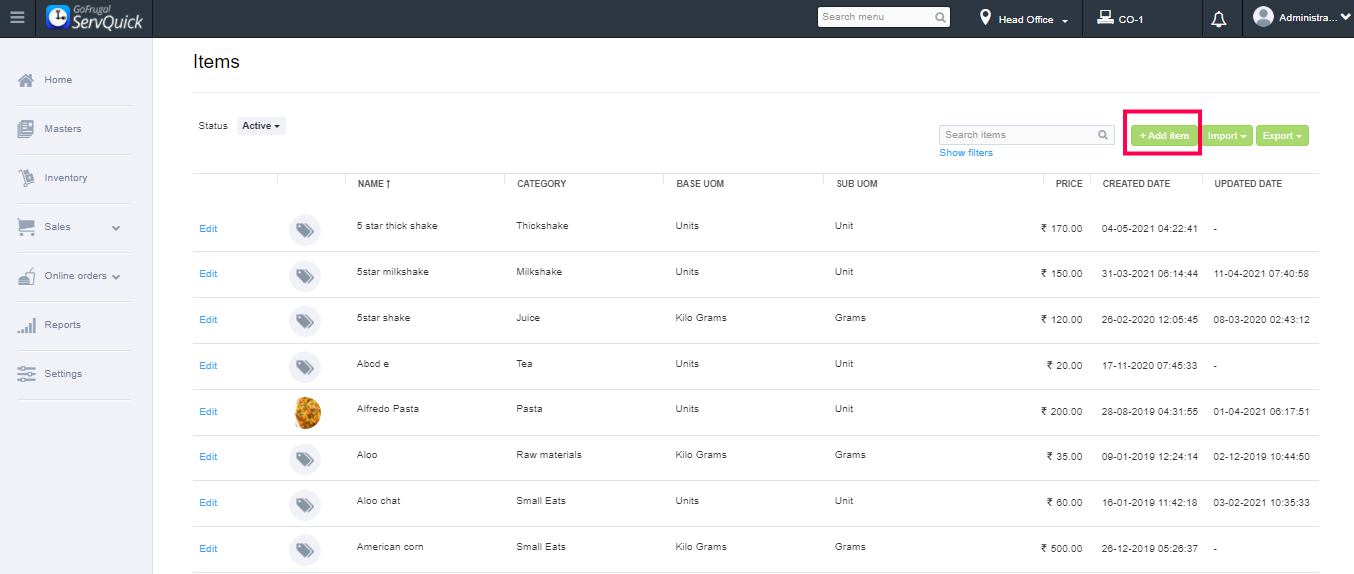
Task: Click the Show filters link
Action: [x=966, y=153]
